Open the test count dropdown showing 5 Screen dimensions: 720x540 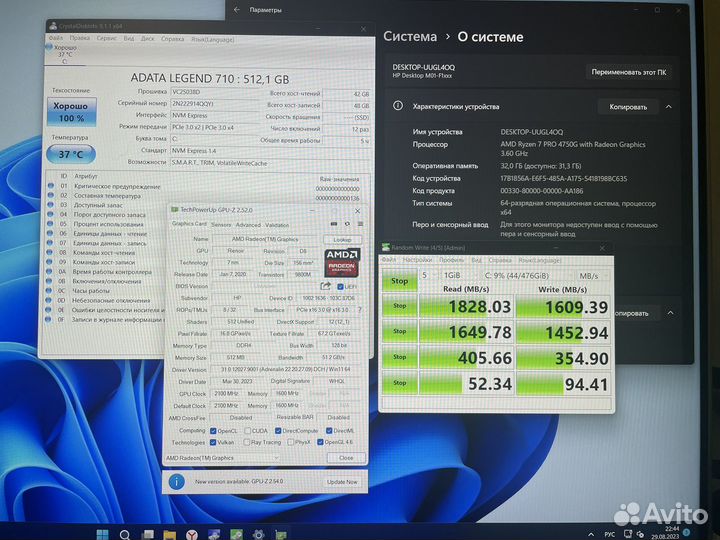pyautogui.click(x=429, y=275)
